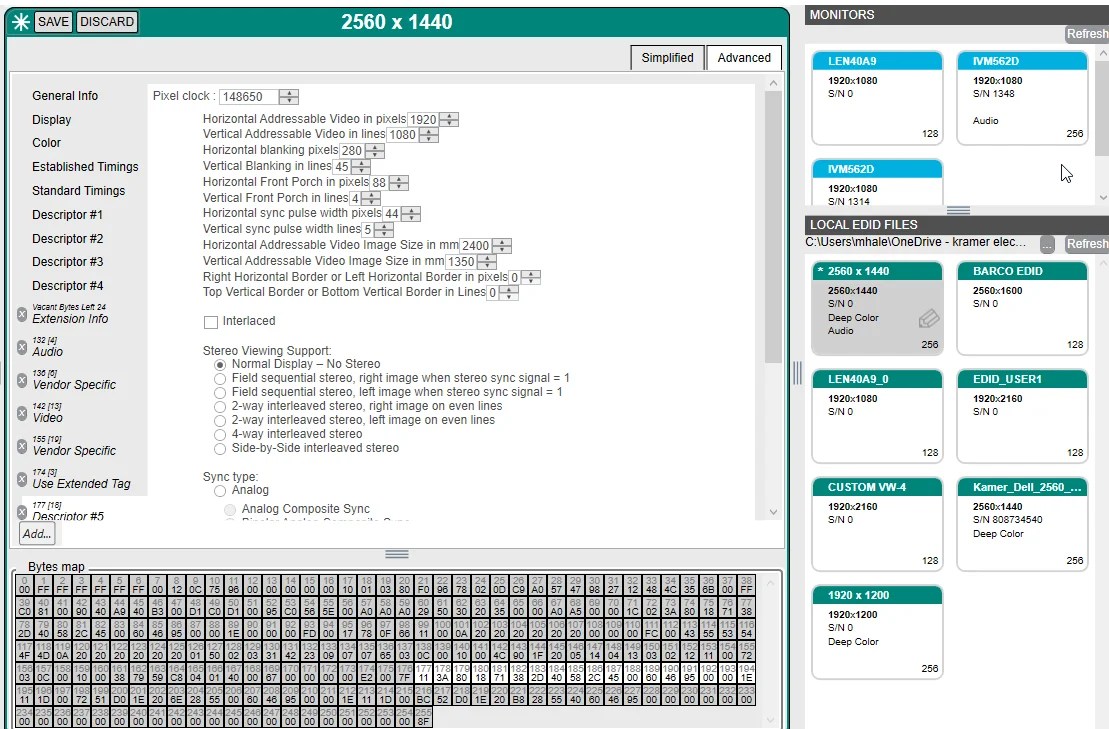Click the Vertical Image Size in mm stepper
Screen dimensions: 1109x729
487,262
